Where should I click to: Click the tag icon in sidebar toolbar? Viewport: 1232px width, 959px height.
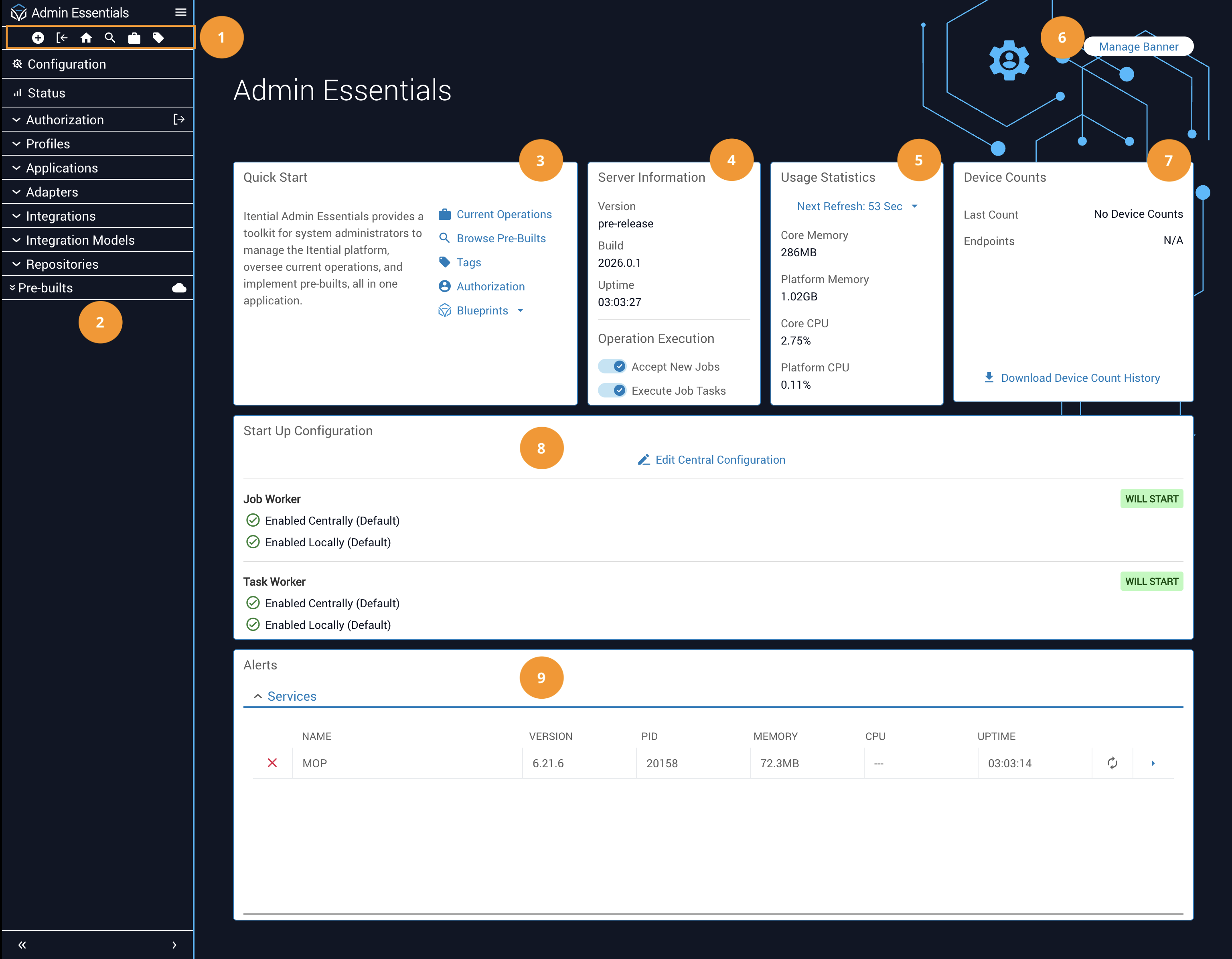(158, 38)
